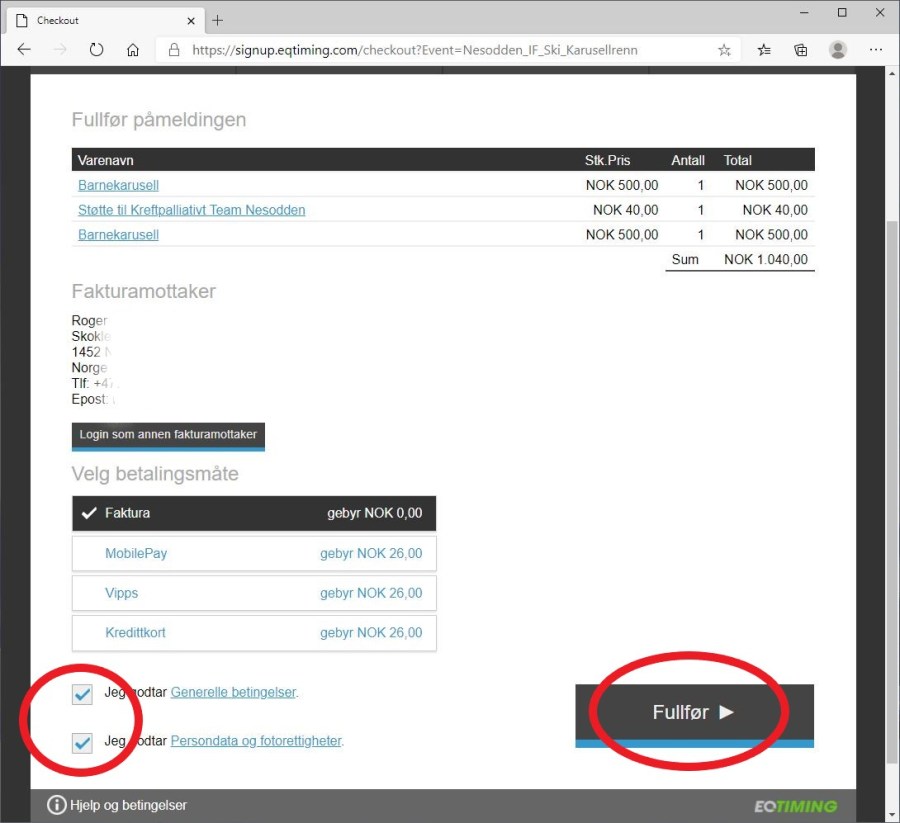This screenshot has width=900, height=823.
Task: Open browser settings and more menu
Action: pyautogui.click(x=876, y=50)
